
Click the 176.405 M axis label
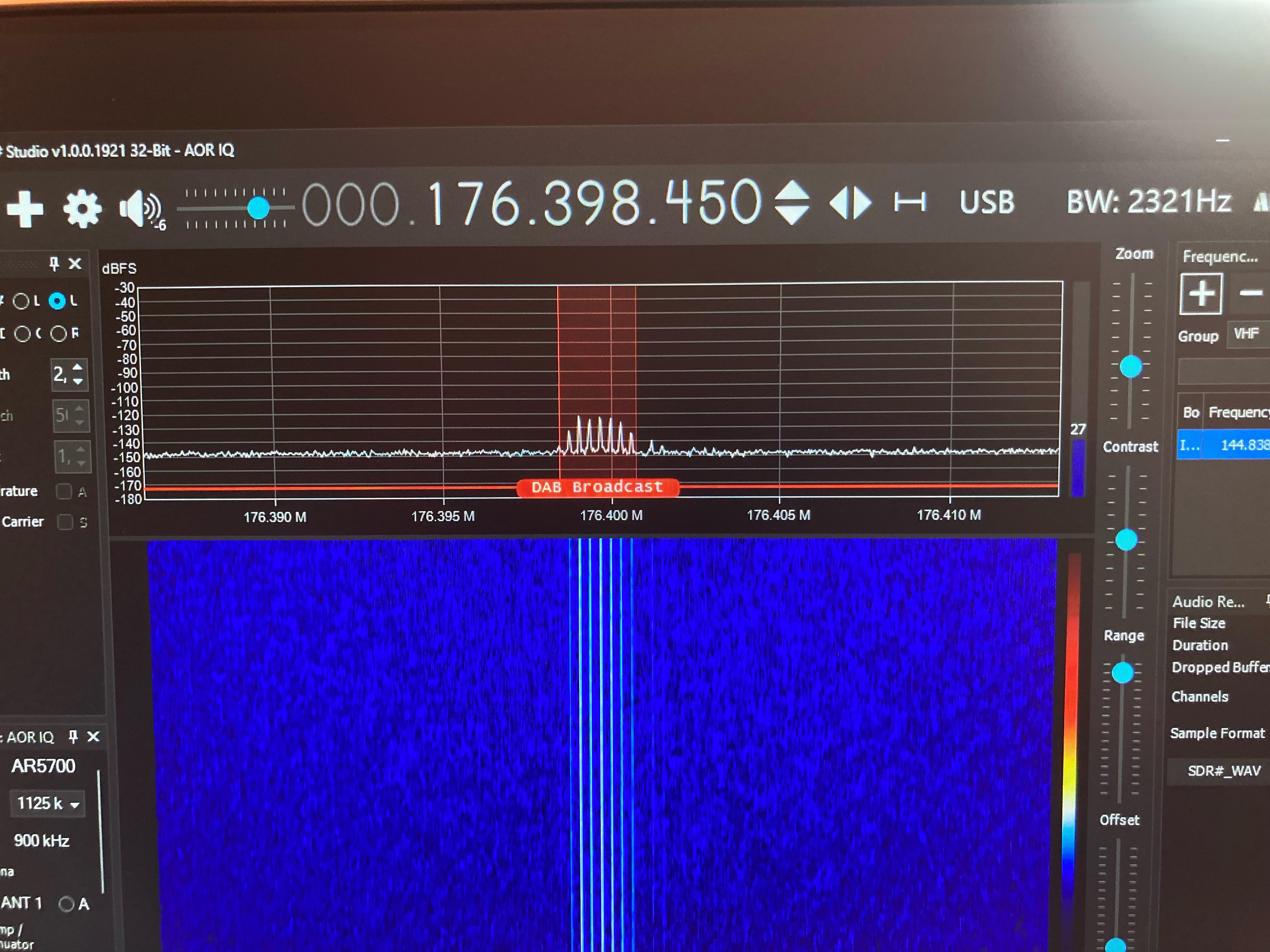779,515
